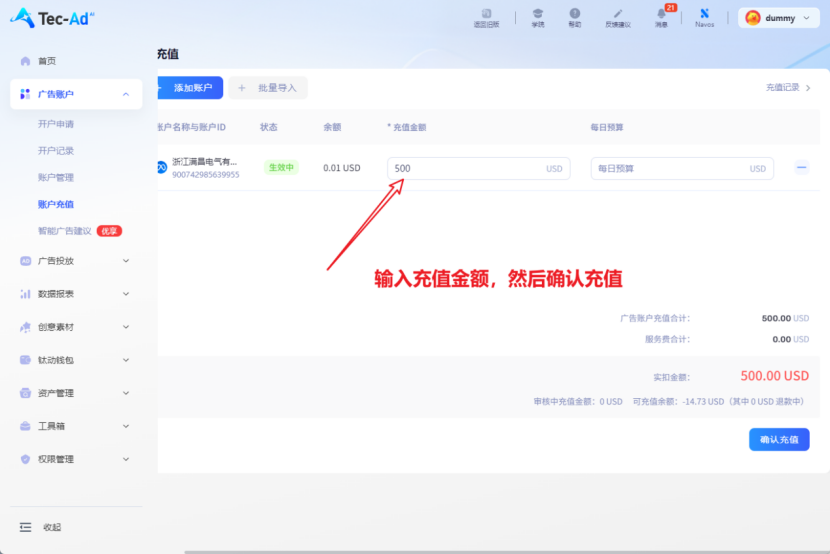Viewport: 830px width, 554px height.
Task: Click the 资产管理 icon
Action: (x=25, y=393)
